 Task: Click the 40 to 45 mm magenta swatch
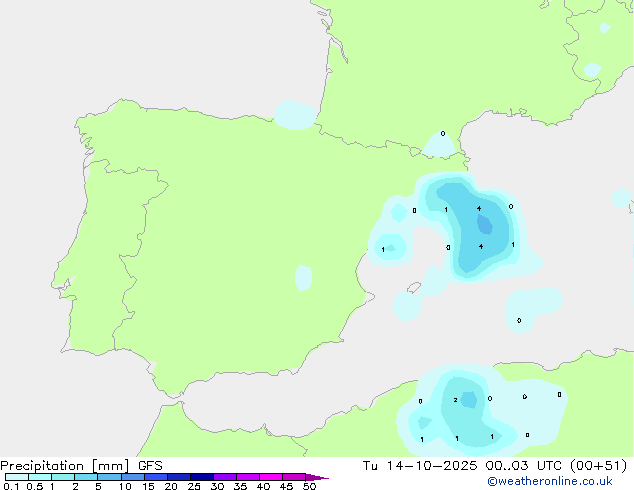click(x=271, y=477)
